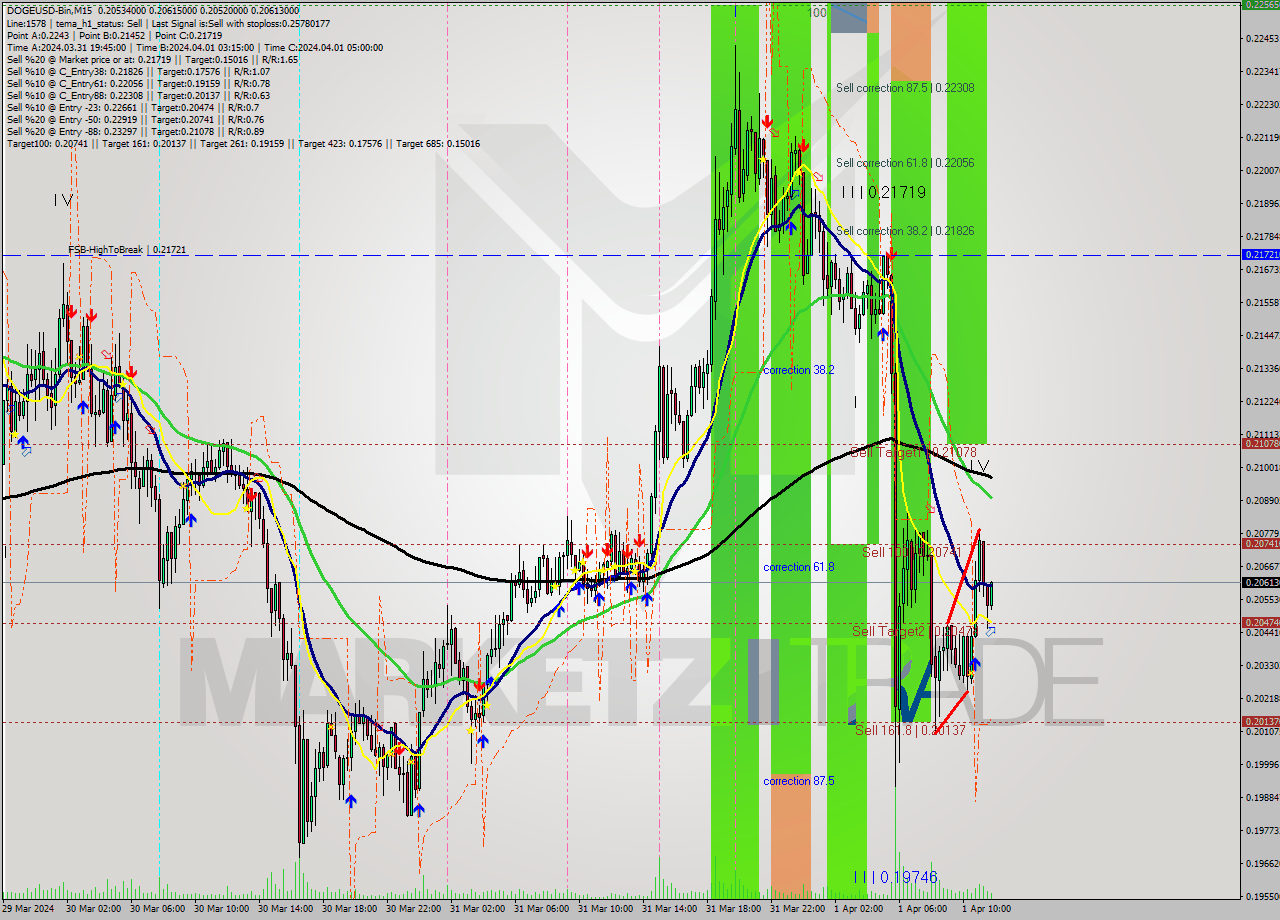Click the red 0.20741 price tag
Screen dimensions: 1280x920
click(1260, 543)
